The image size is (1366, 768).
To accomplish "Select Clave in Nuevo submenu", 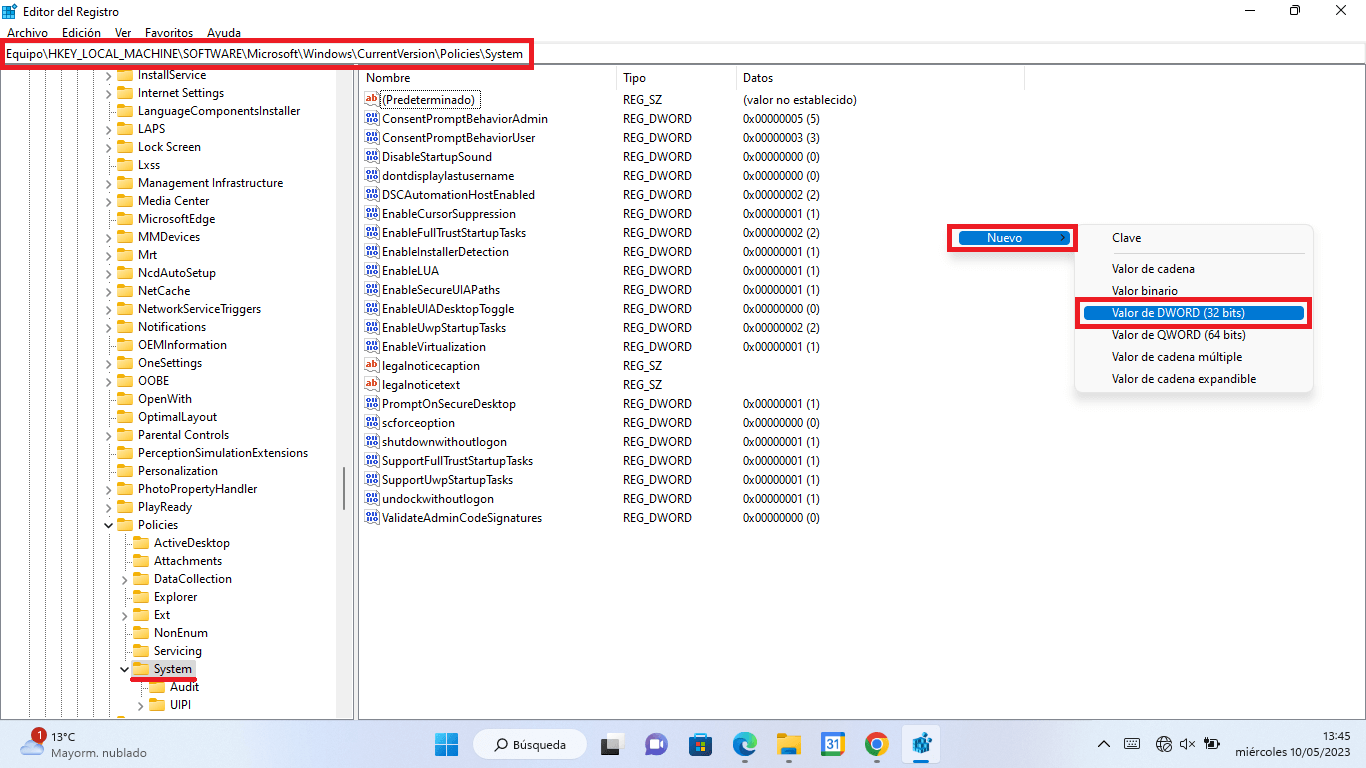I will click(1126, 238).
